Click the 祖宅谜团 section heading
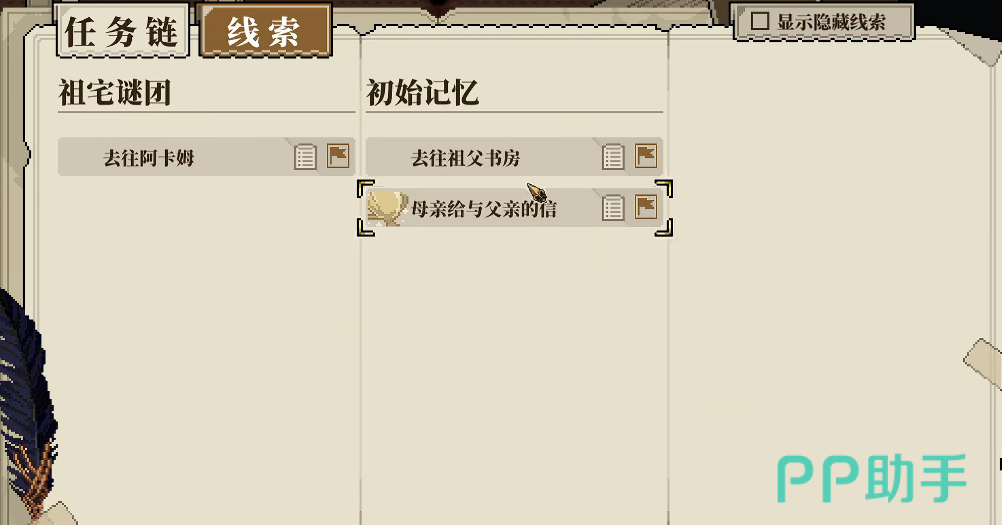Viewport: 1002px width, 525px height. tap(114, 93)
